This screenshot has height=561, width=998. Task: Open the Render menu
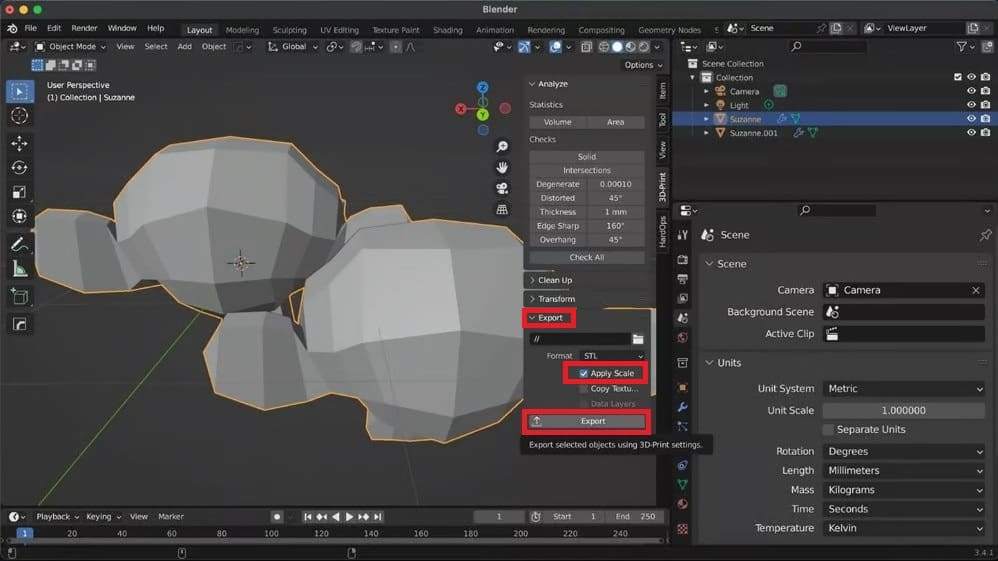(84, 29)
